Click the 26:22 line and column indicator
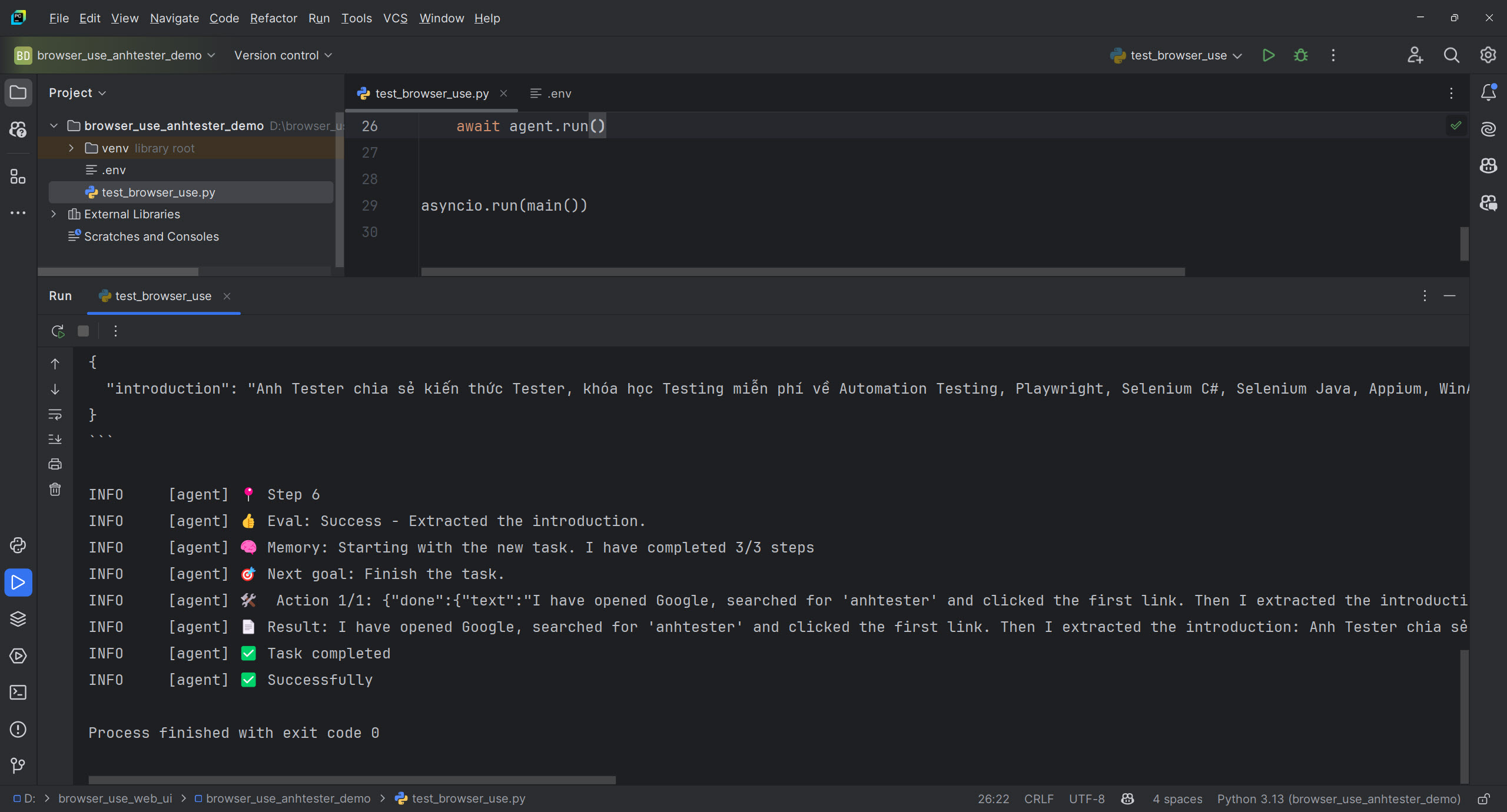The width and height of the screenshot is (1507, 812). coord(993,799)
